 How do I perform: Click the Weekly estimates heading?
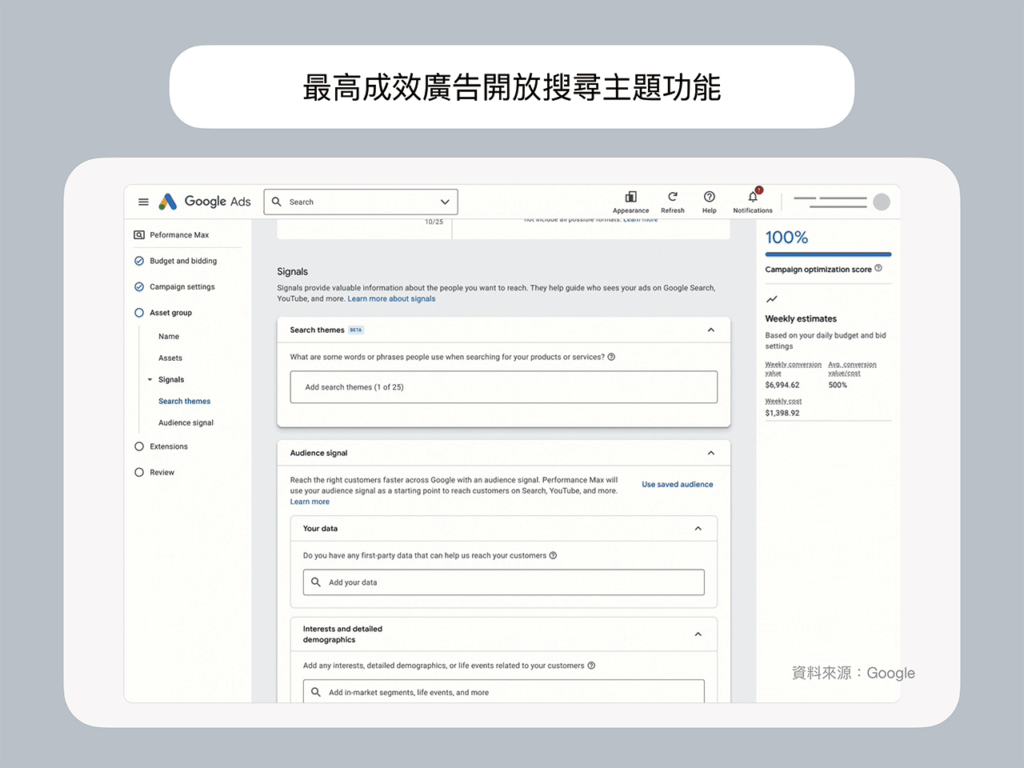point(801,319)
